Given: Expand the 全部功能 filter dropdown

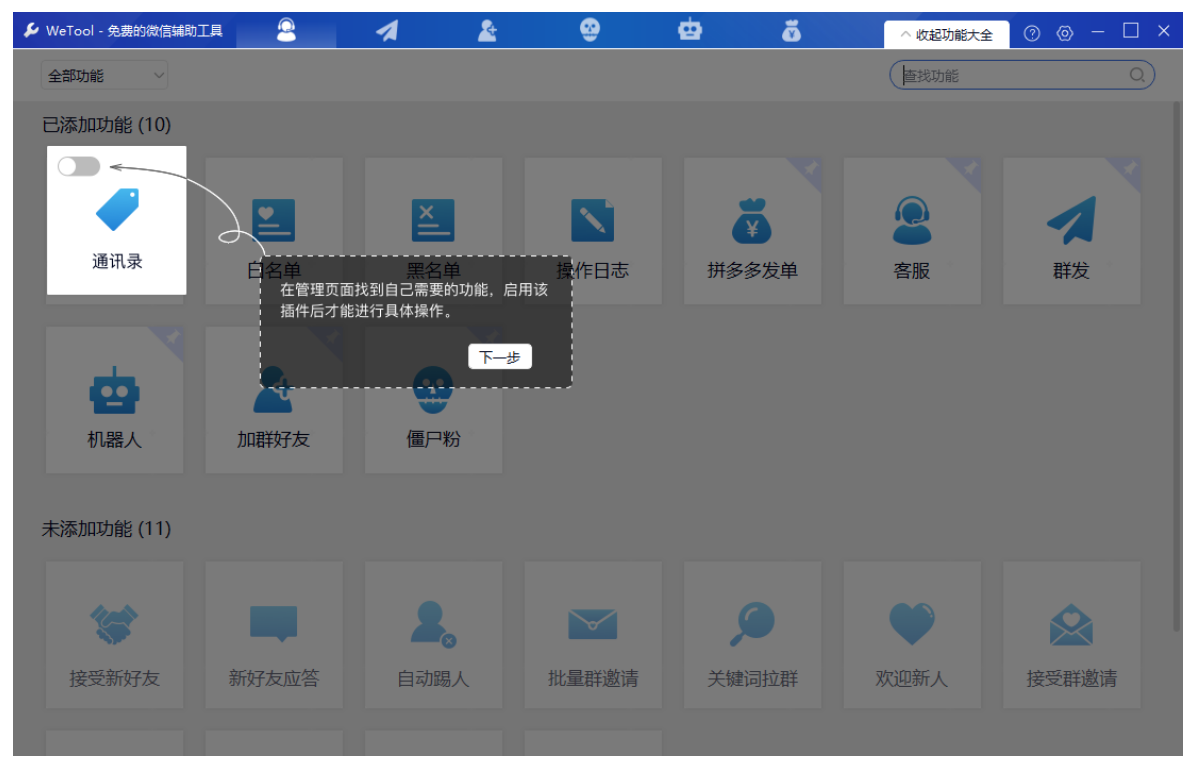Looking at the screenshot, I should [104, 75].
